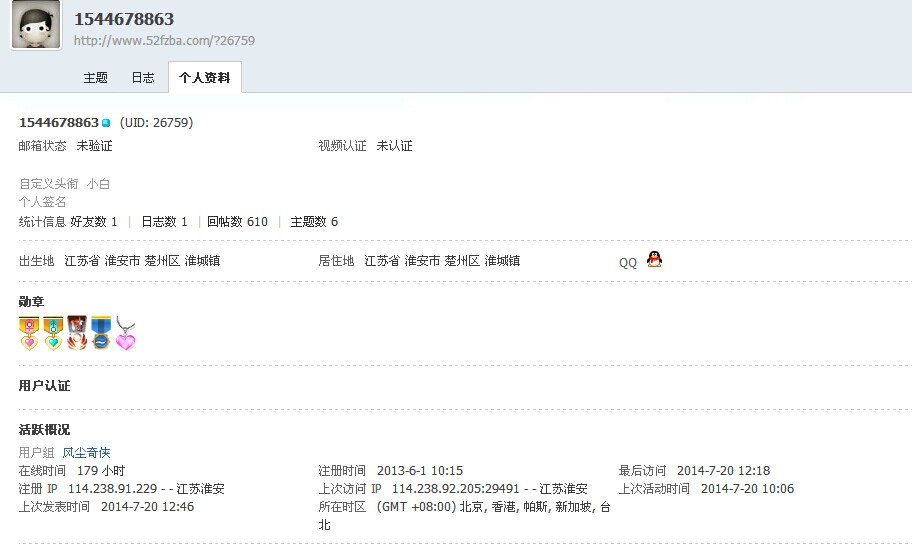The image size is (912, 547).
Task: Click the second medal with teal heart
Action: [x=53, y=333]
